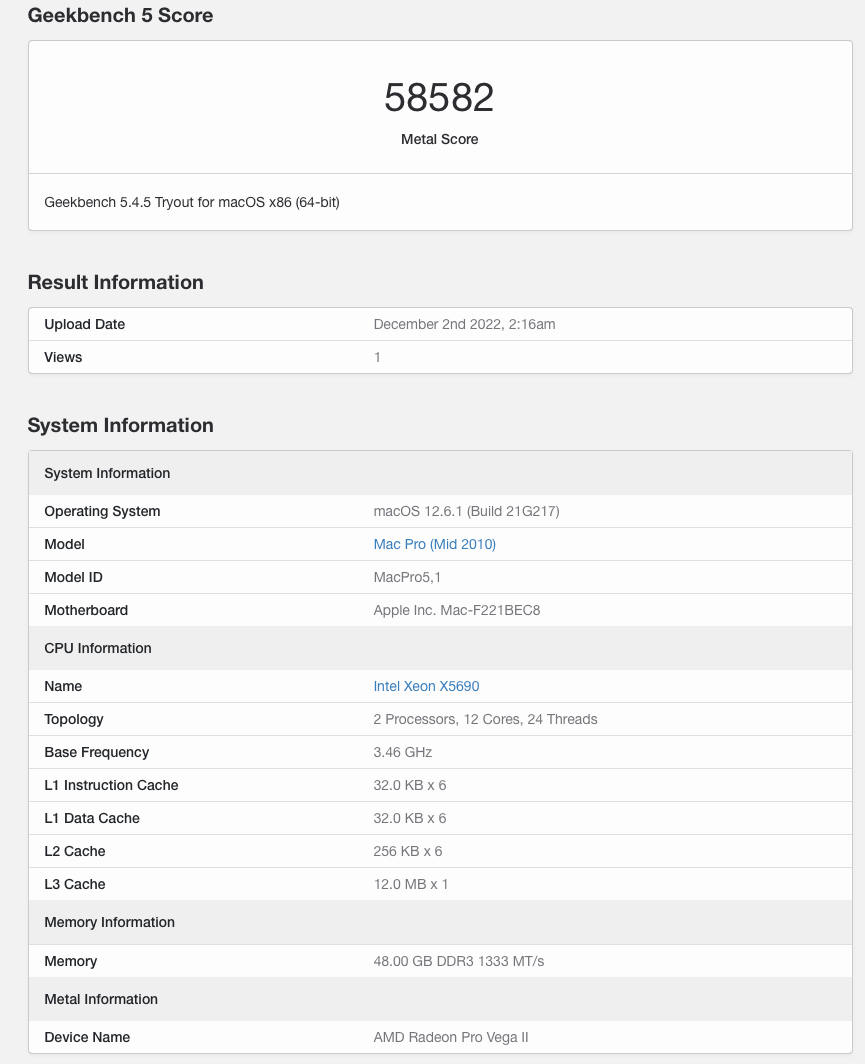Click the macOS 12.6.1 build value
The image size is (865, 1064).
tap(466, 511)
